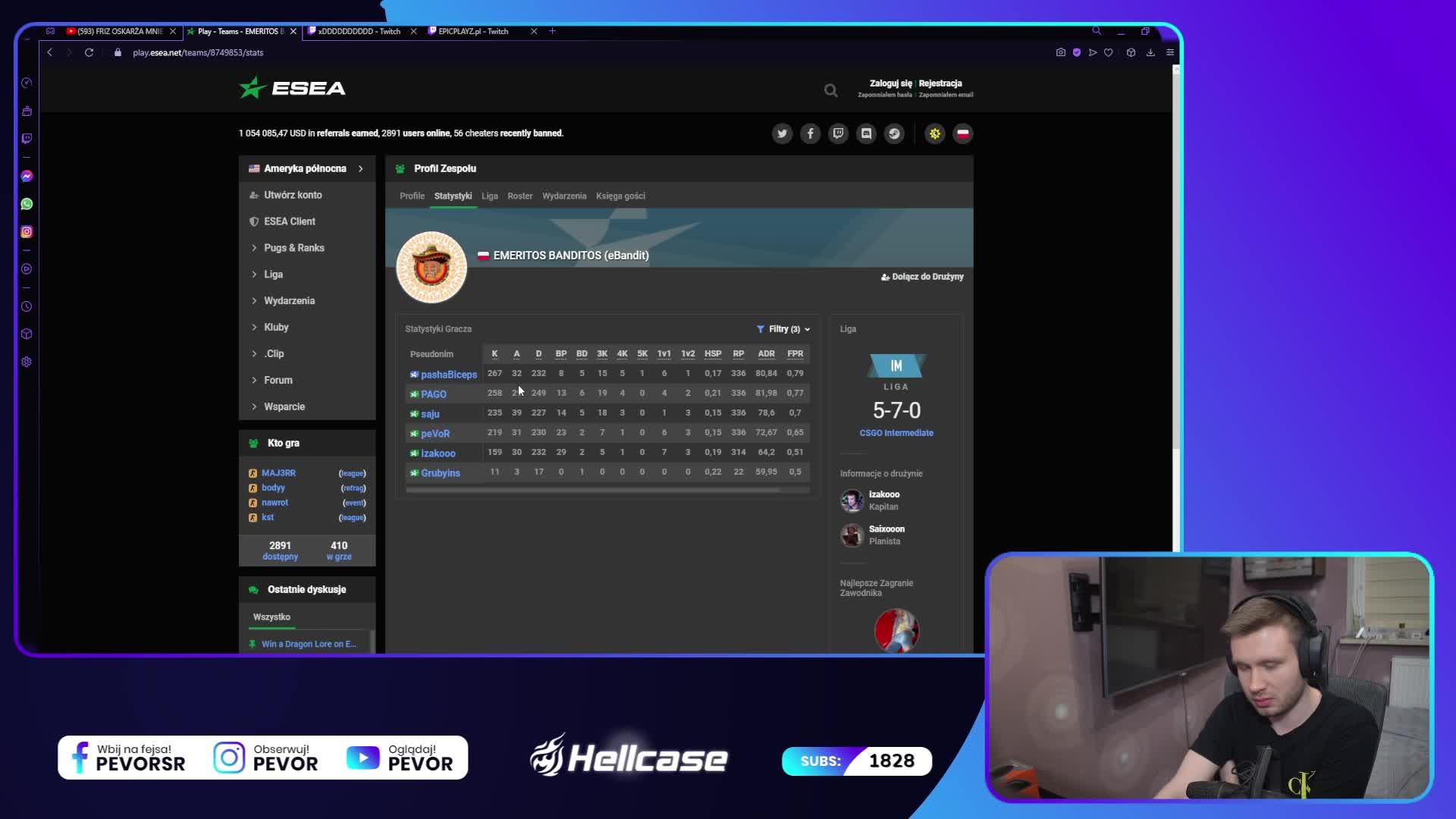This screenshot has width=1456, height=819.
Task: Open the browser easy setup menu icon
Action: click(1170, 52)
